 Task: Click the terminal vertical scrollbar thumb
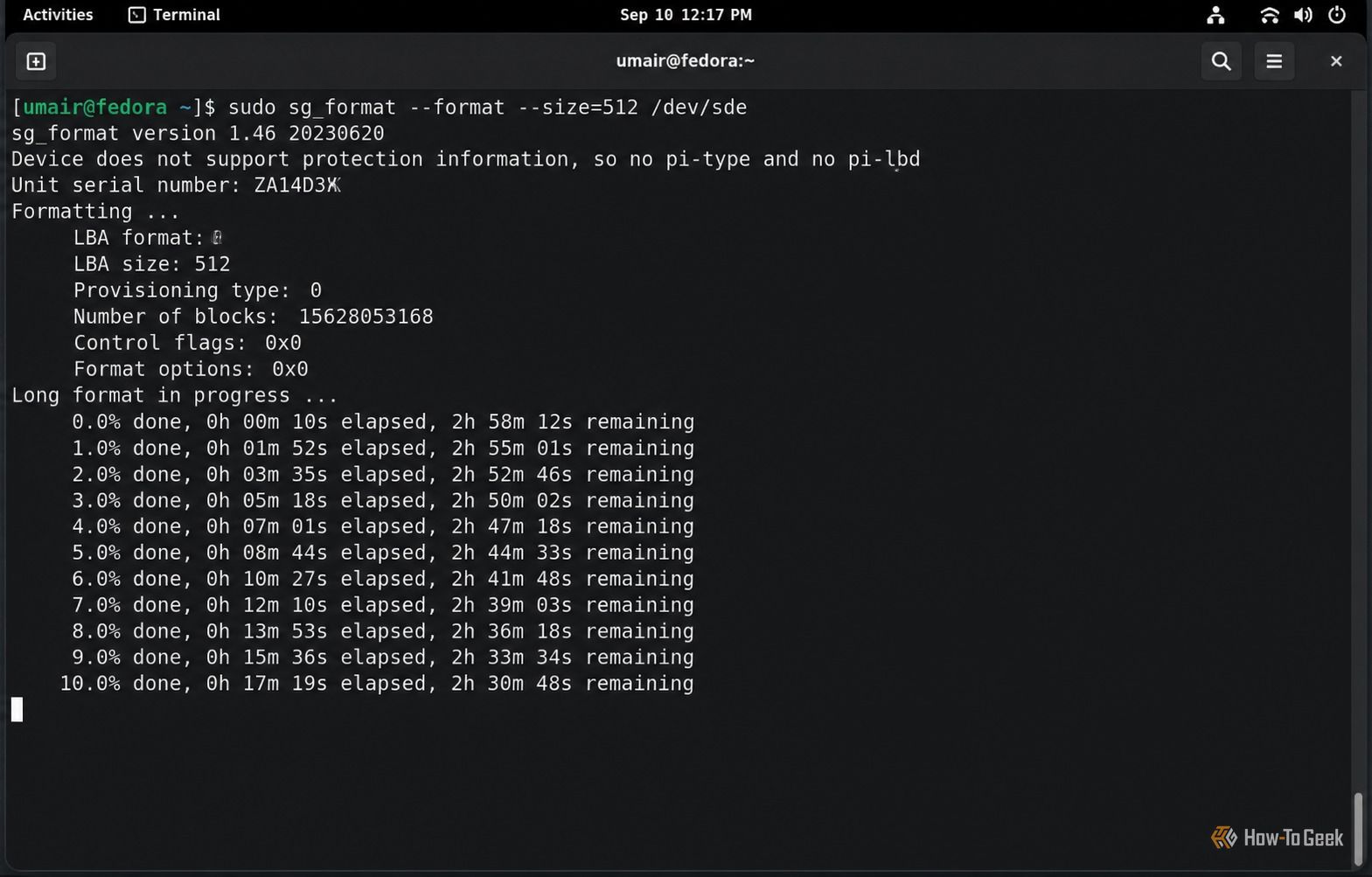coord(1358,827)
